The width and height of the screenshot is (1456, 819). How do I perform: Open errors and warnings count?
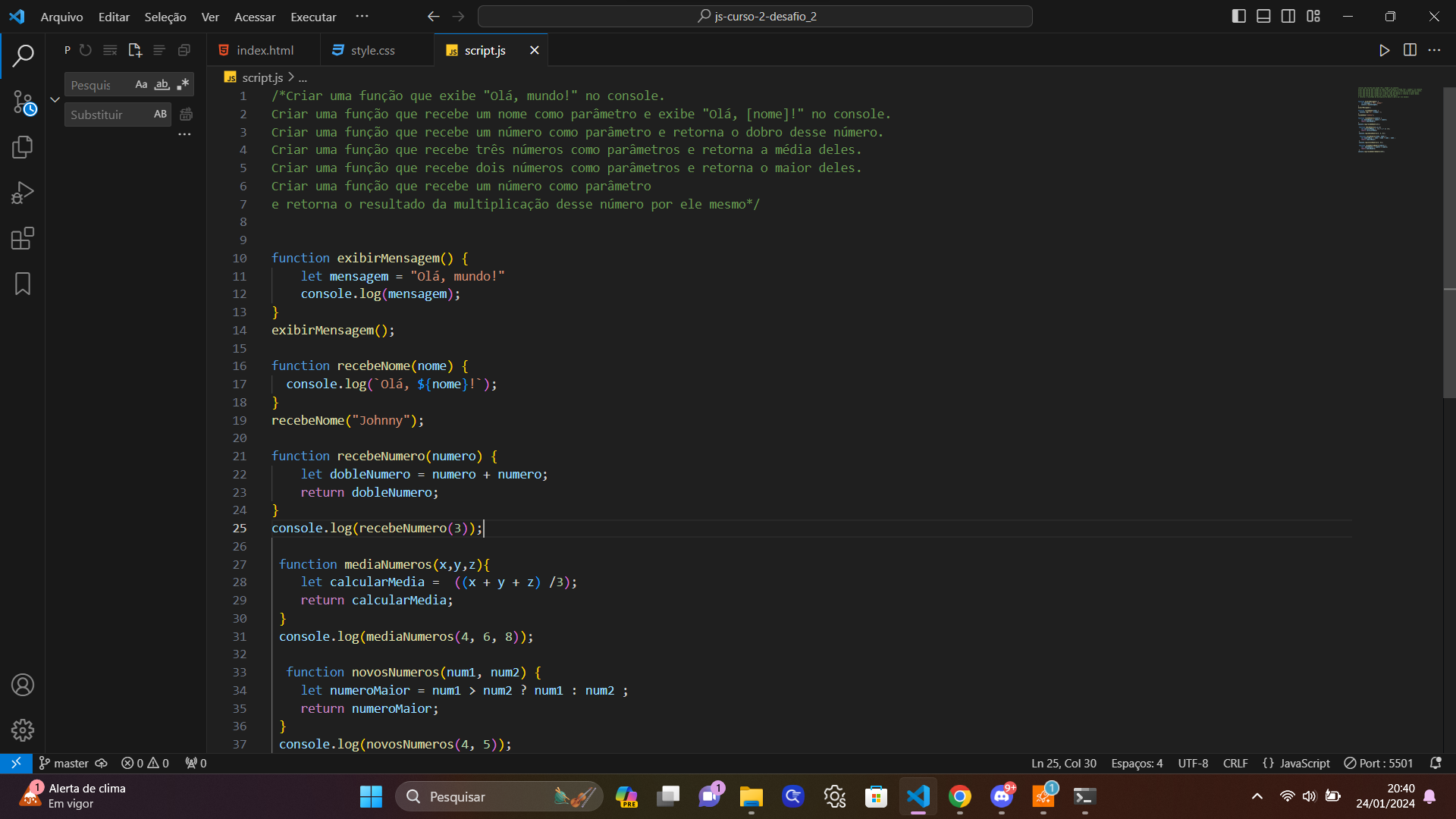145,763
